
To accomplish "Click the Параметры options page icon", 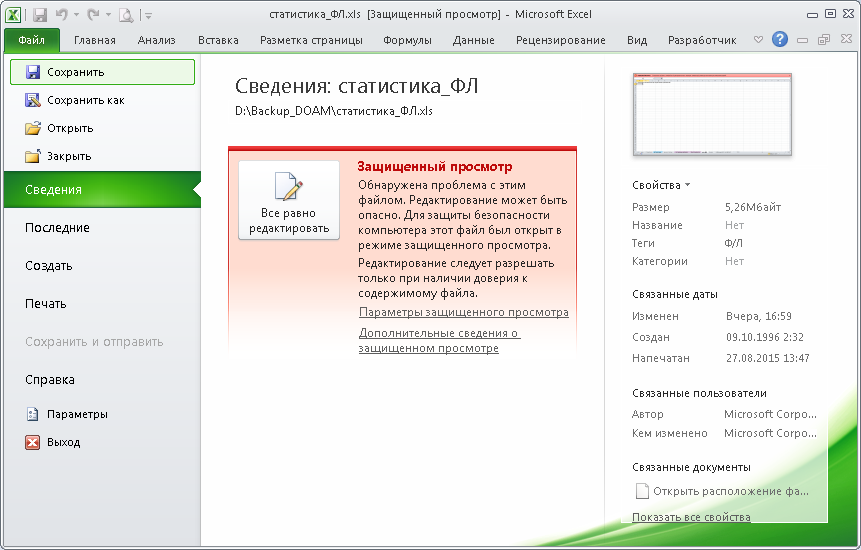I will [x=33, y=414].
